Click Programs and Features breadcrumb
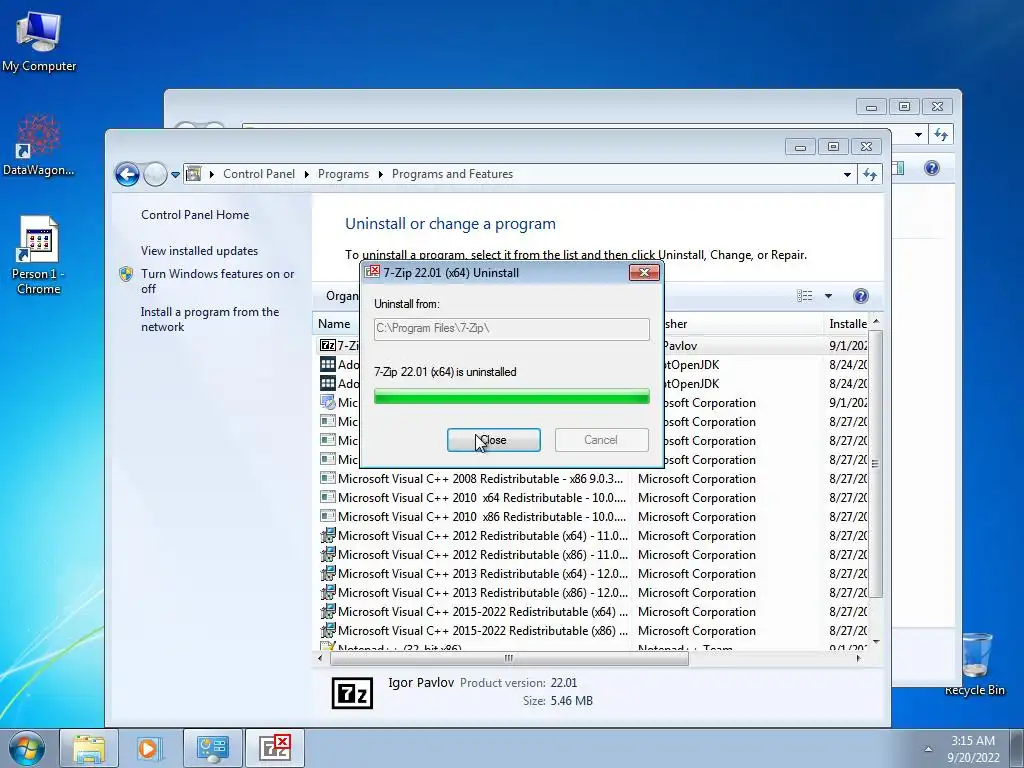The height and width of the screenshot is (768, 1024). (452, 174)
